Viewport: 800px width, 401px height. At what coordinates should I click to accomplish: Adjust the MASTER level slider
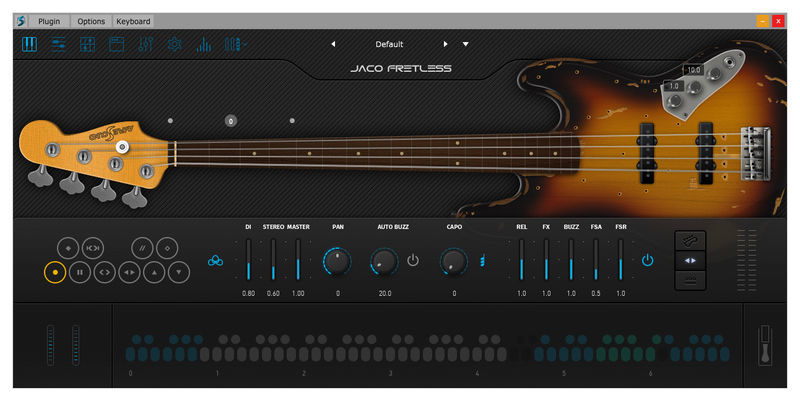[298, 259]
